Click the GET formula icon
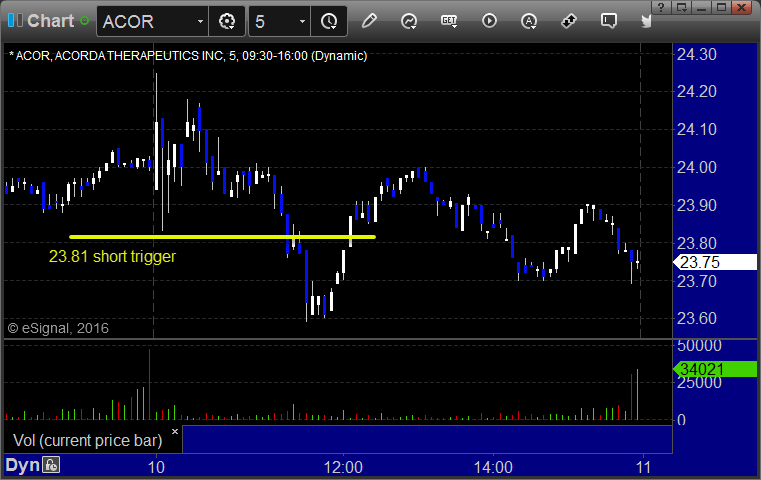 449,21
